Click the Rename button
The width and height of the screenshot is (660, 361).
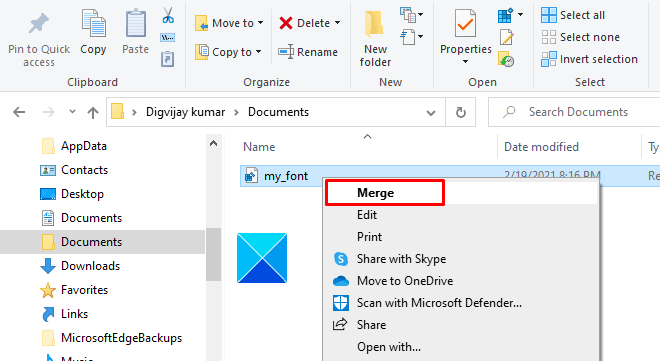(x=308, y=52)
